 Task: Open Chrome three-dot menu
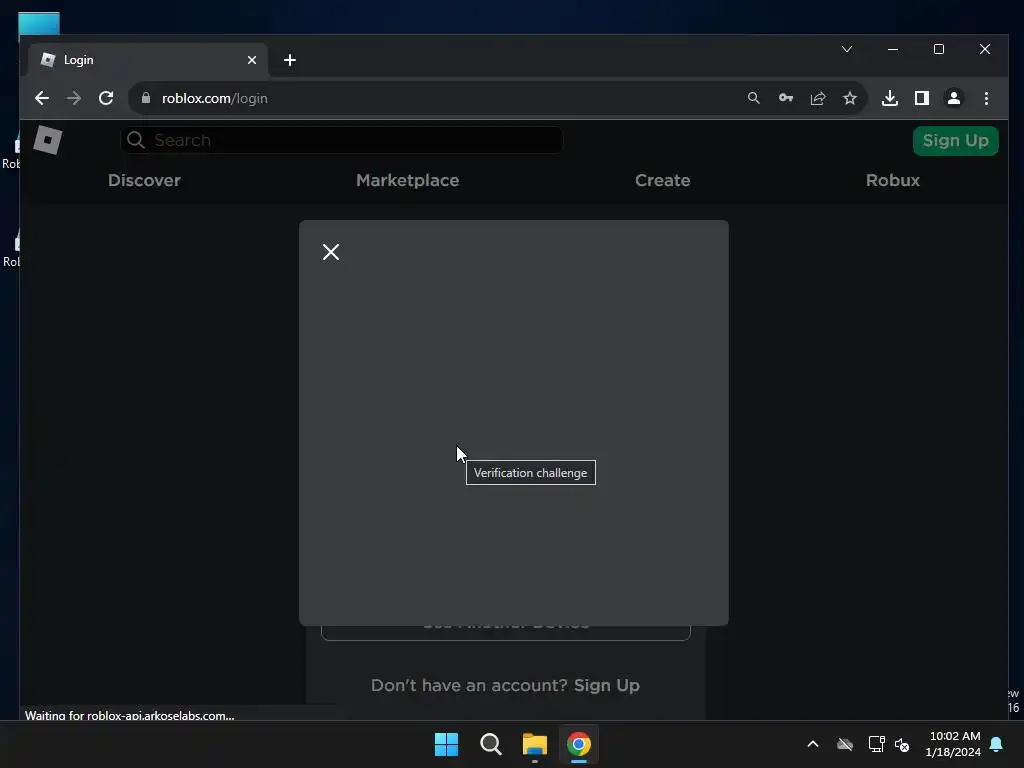986,98
